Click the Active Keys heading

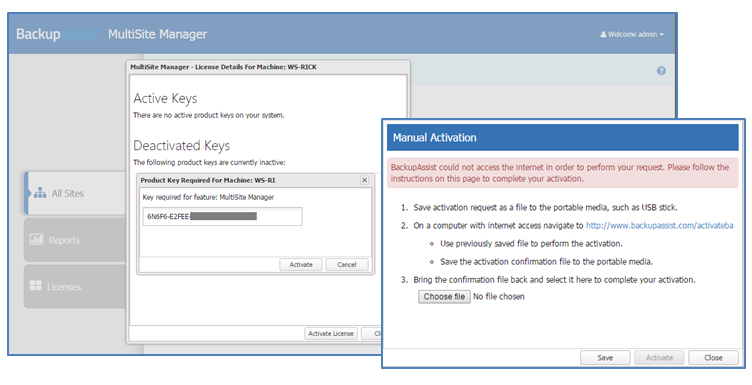pyautogui.click(x=165, y=98)
